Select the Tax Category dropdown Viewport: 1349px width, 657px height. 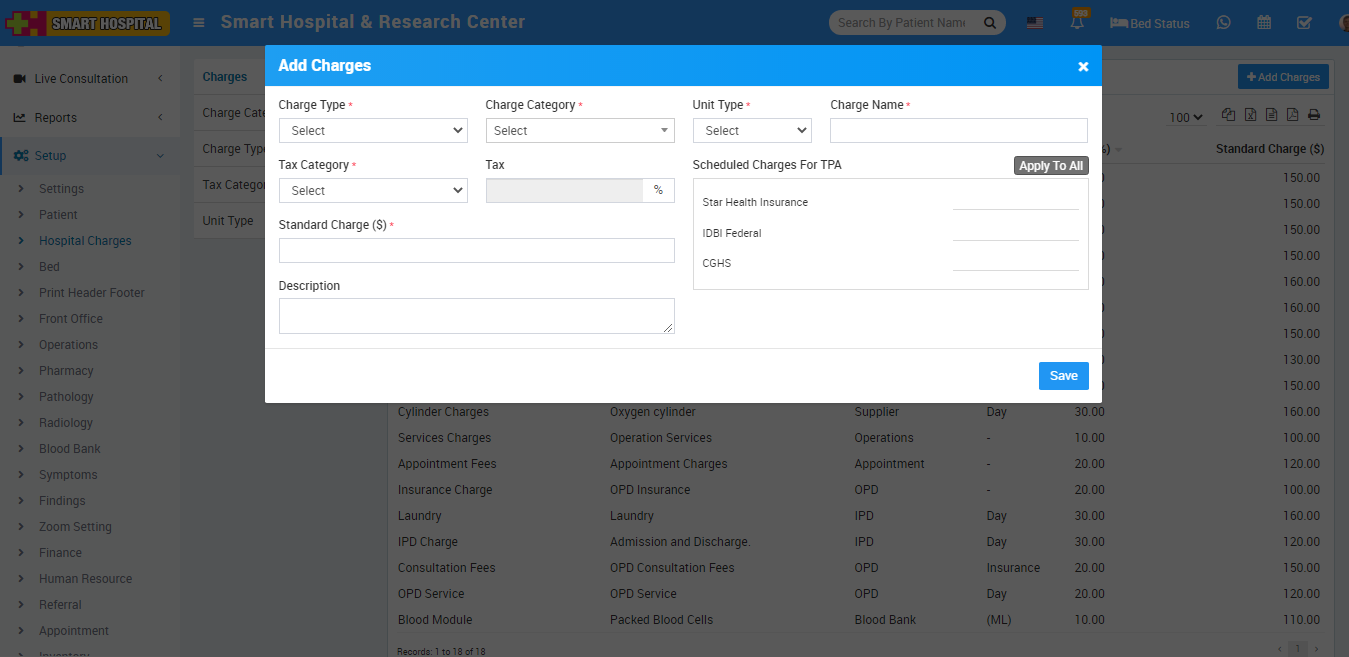(373, 191)
